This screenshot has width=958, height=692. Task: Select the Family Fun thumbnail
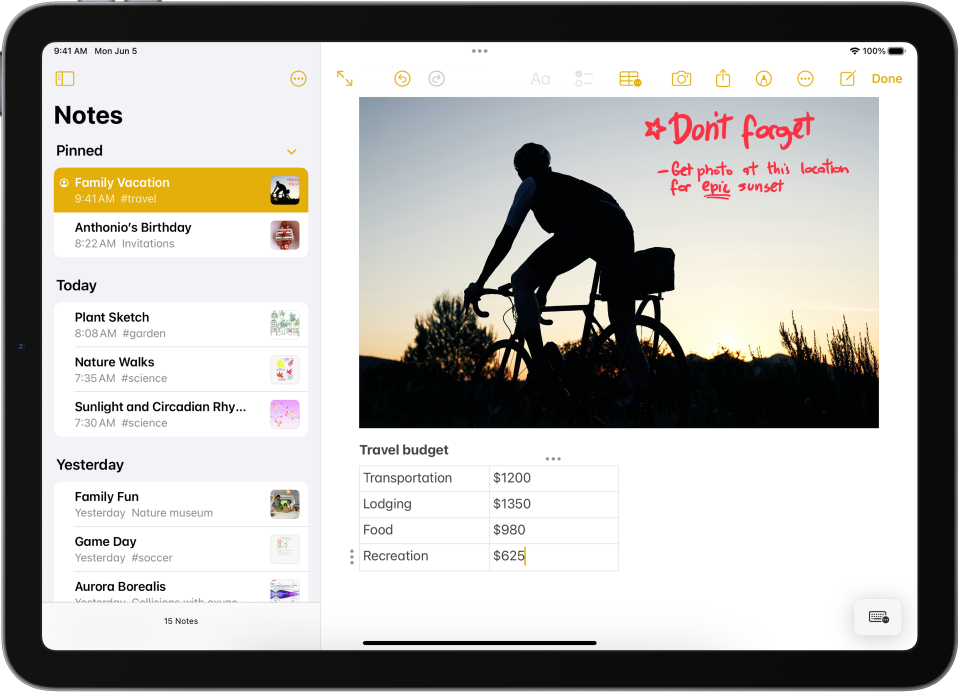click(285, 504)
